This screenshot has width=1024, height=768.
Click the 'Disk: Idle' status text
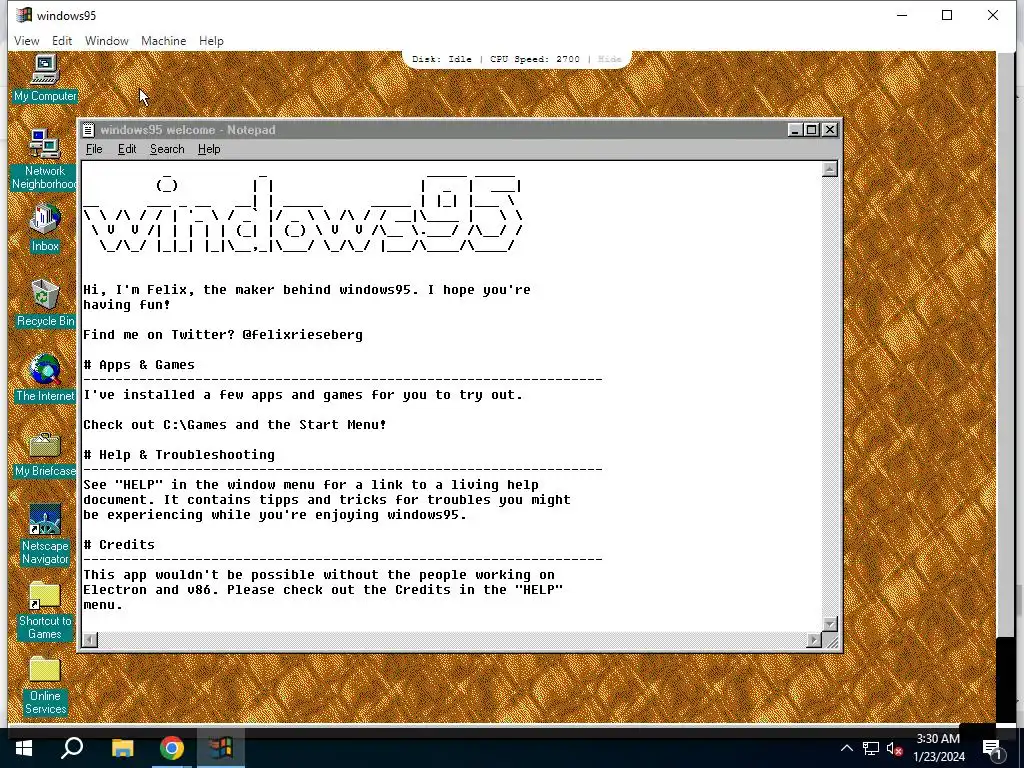[x=442, y=59]
